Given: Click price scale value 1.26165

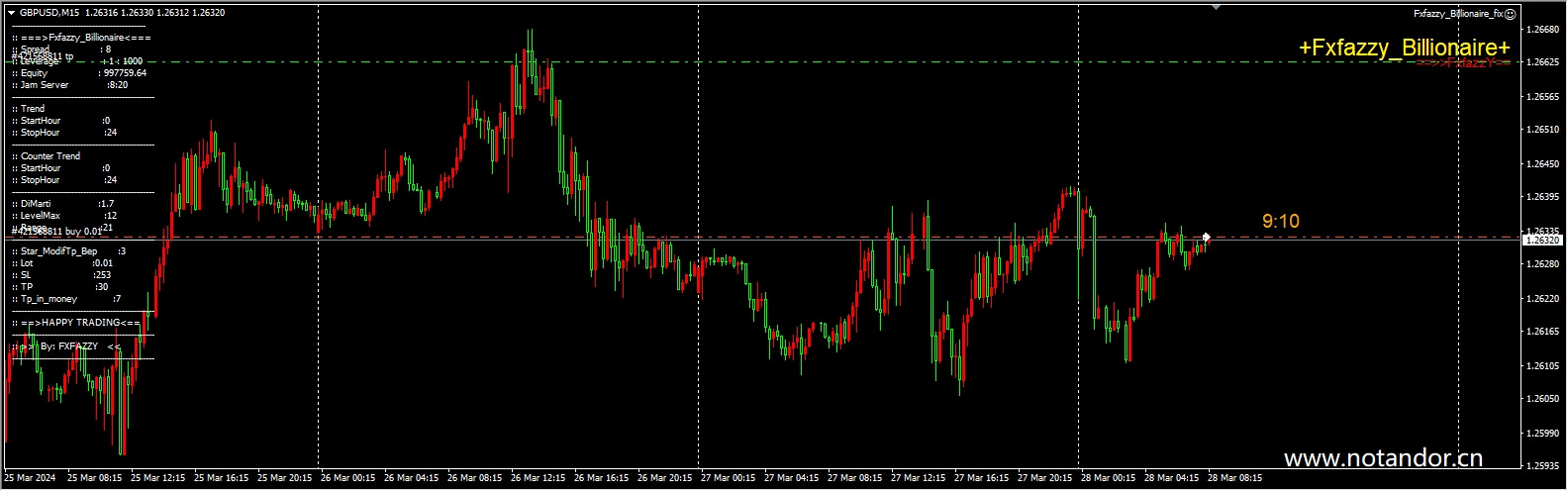Looking at the screenshot, I should 1544,332.
